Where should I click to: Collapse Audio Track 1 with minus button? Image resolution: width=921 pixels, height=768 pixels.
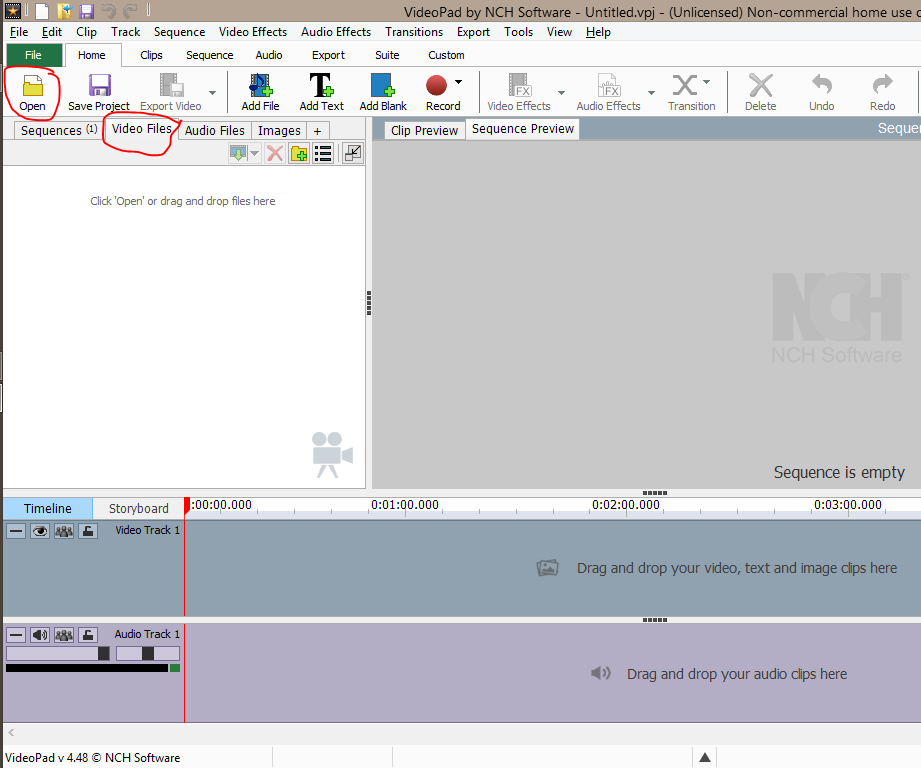point(16,635)
